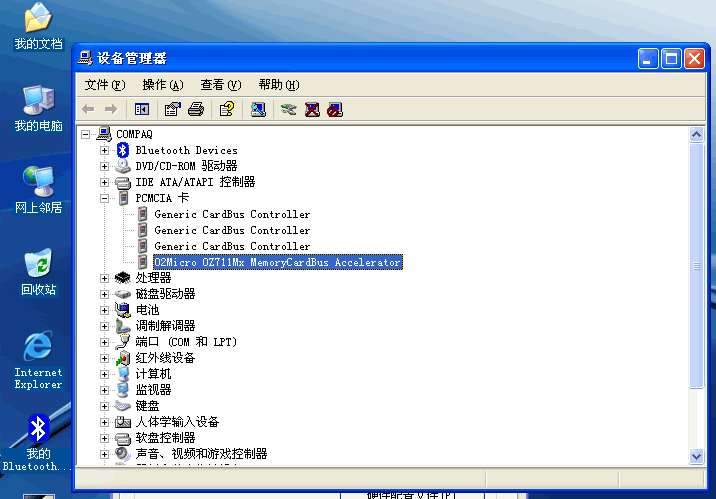Screen dimensions: 716x499
Task: Scan for hardware changes icon
Action: (x=258, y=109)
